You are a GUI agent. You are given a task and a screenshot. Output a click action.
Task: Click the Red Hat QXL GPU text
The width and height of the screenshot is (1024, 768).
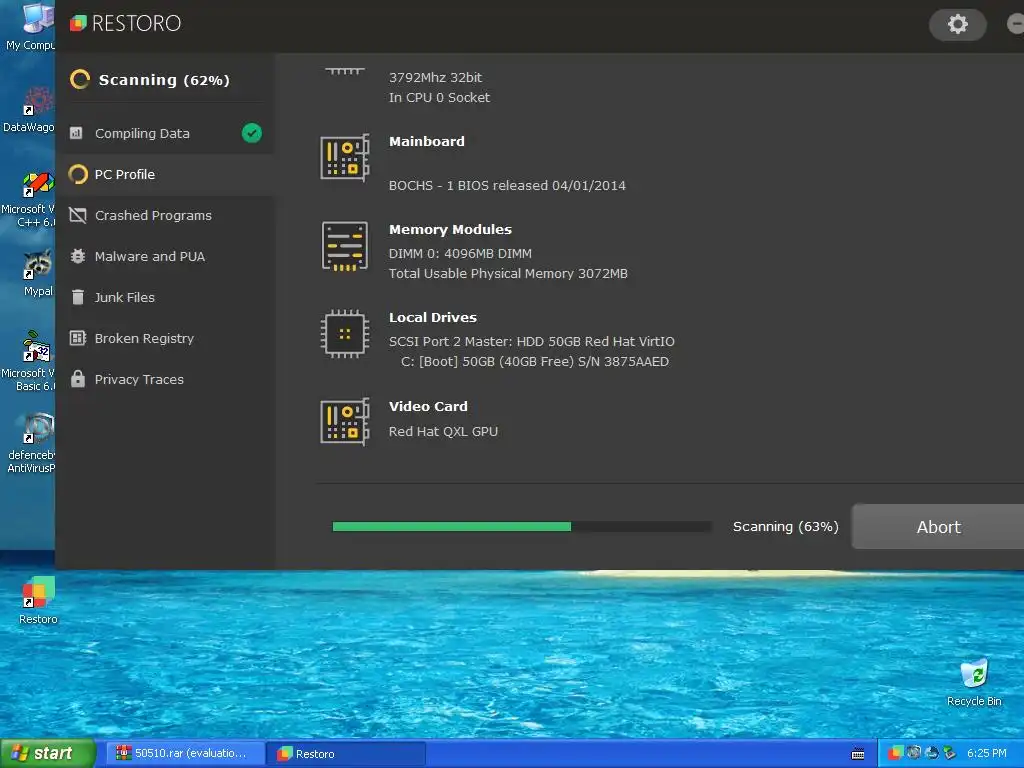443,432
